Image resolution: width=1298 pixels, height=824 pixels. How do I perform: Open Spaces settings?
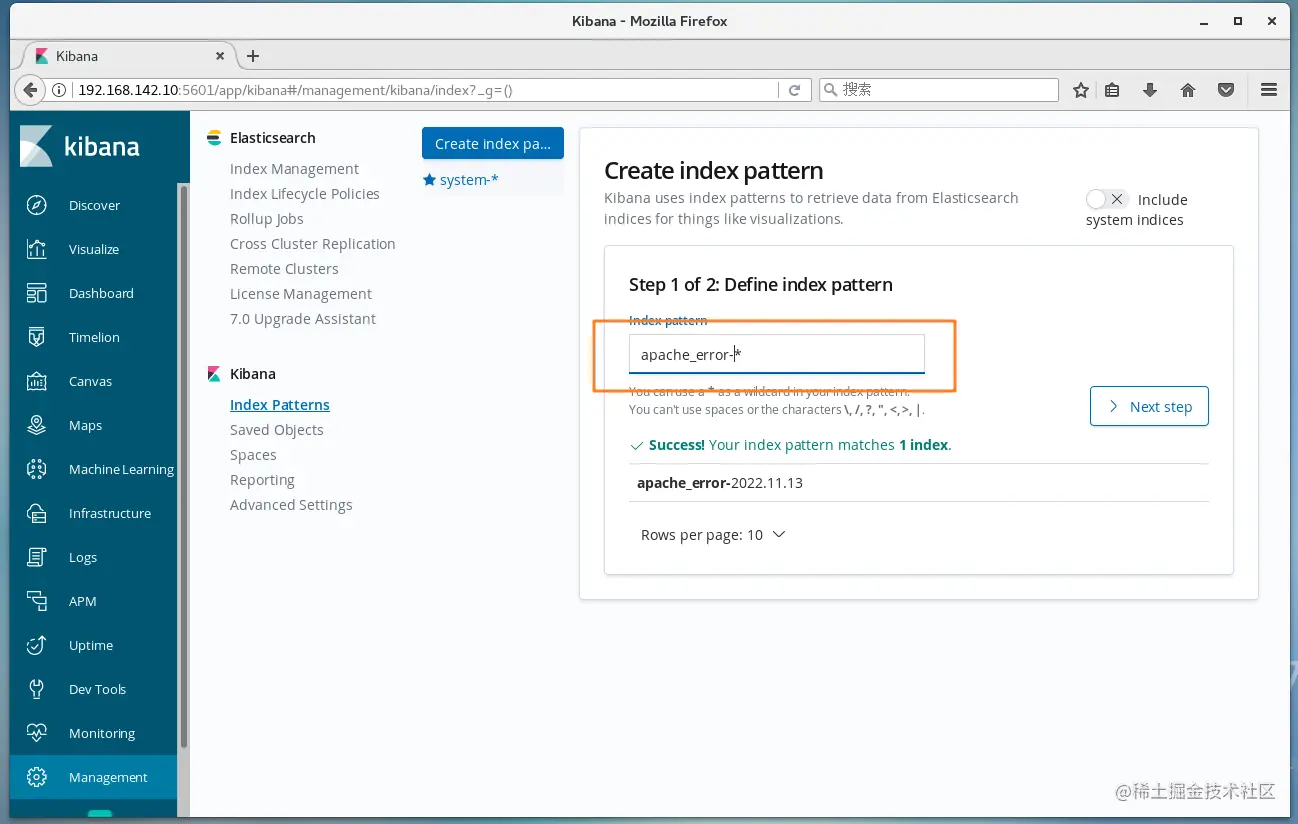coord(253,455)
